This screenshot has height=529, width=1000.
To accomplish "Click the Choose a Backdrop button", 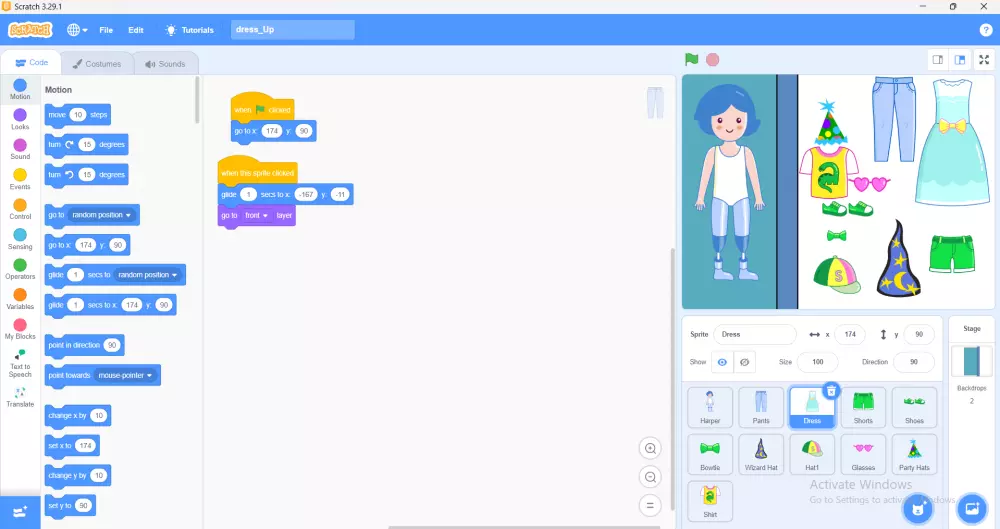I will click(972, 509).
